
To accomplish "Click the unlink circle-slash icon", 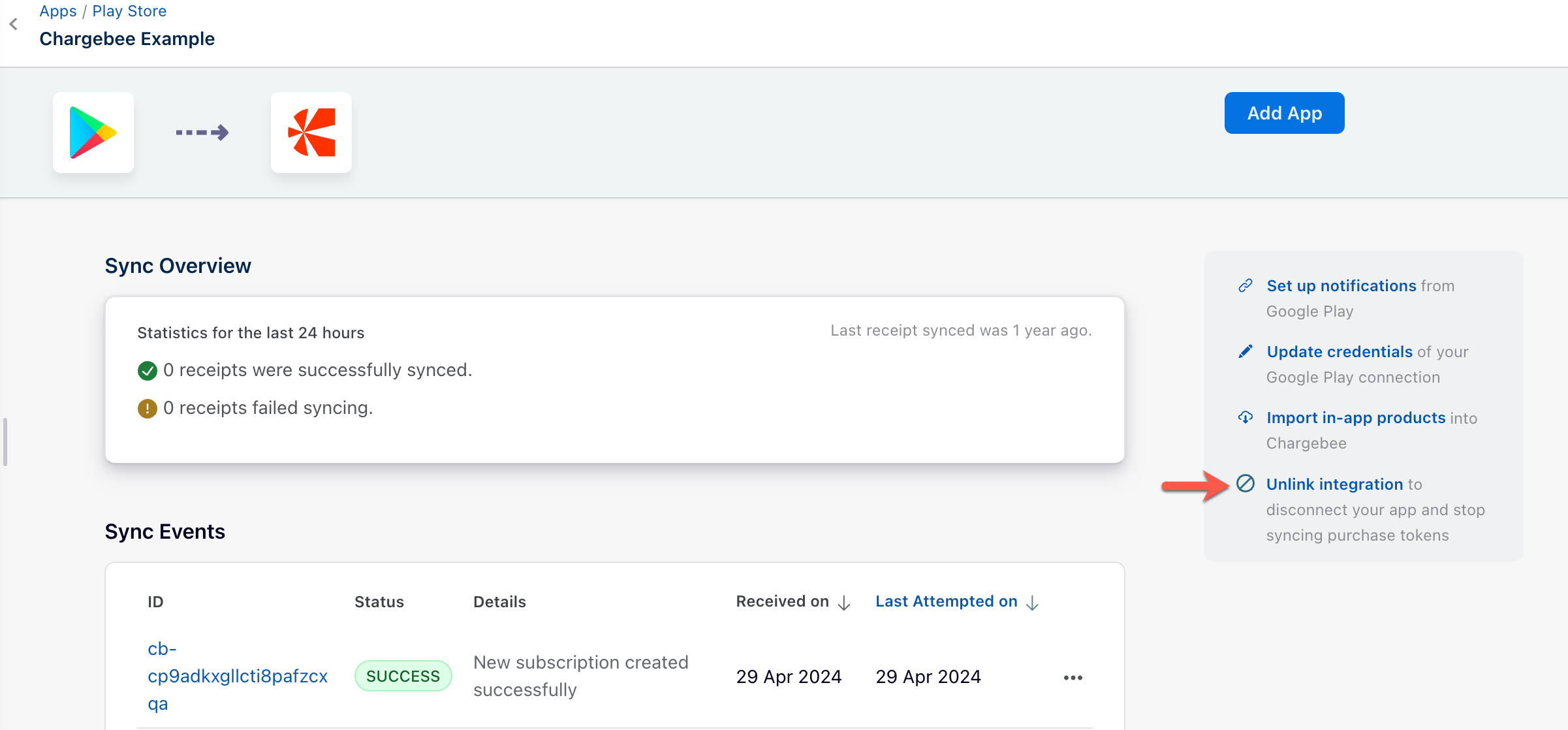I will (1246, 484).
